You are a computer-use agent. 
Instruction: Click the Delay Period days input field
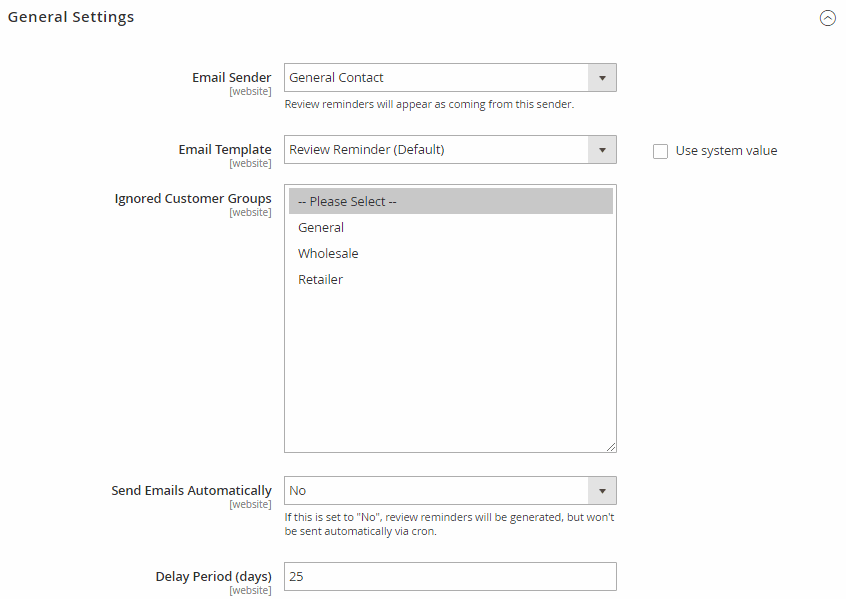[450, 576]
